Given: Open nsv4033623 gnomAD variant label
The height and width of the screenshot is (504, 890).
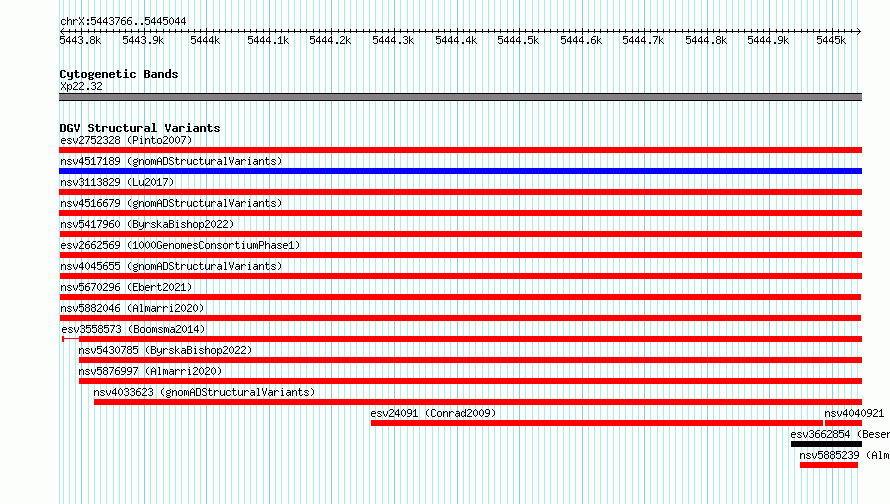Looking at the screenshot, I should click(x=204, y=392).
